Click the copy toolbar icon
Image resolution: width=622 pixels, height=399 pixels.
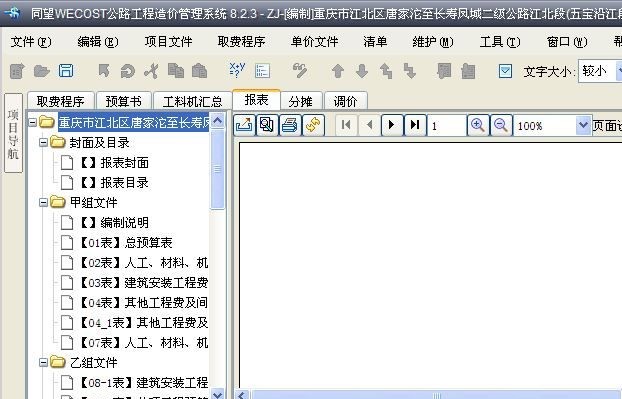(x=175, y=71)
